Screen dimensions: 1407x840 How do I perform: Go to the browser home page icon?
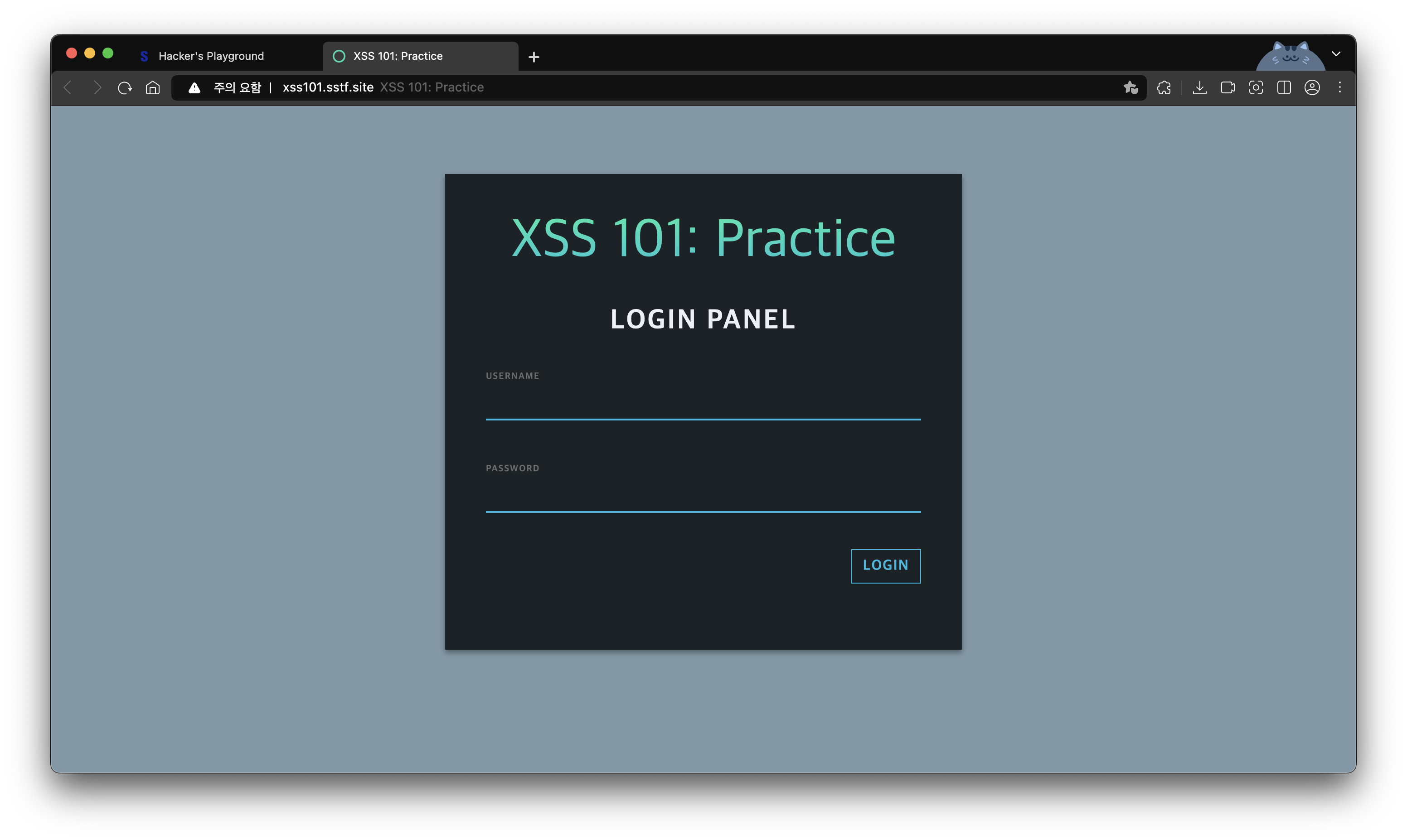[153, 88]
